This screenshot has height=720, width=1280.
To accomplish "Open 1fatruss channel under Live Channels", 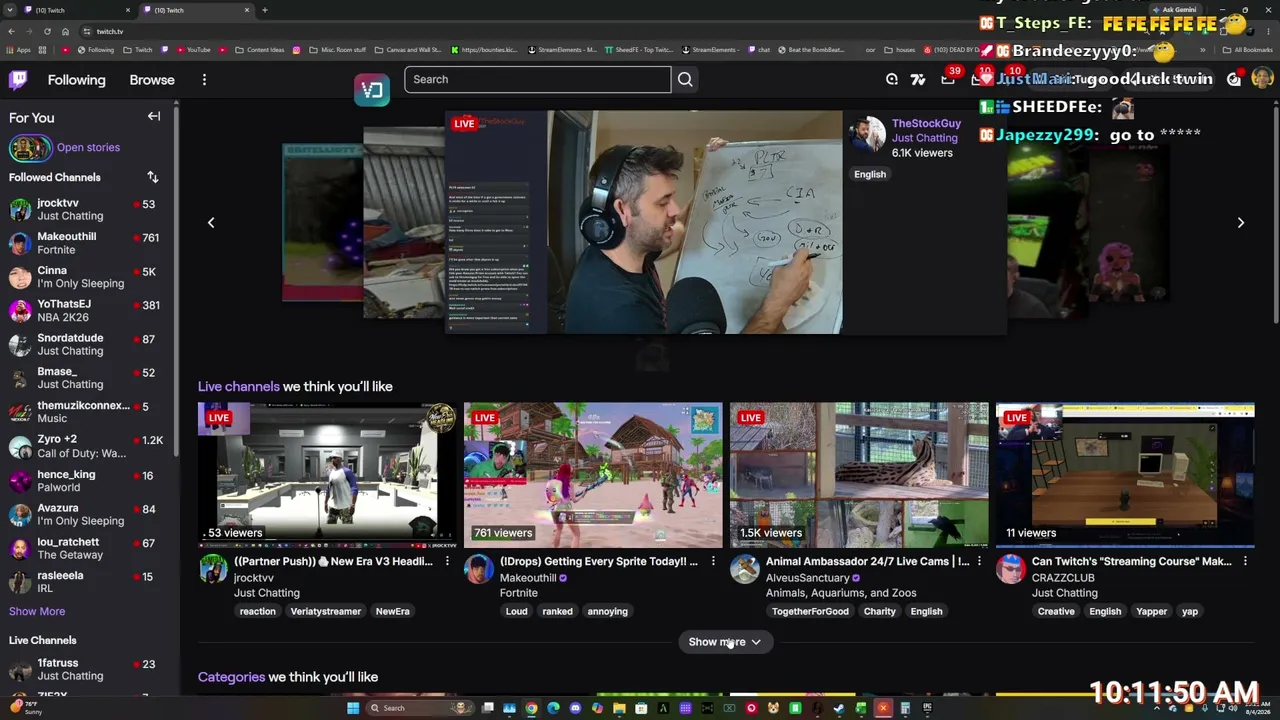I will tap(88, 669).
